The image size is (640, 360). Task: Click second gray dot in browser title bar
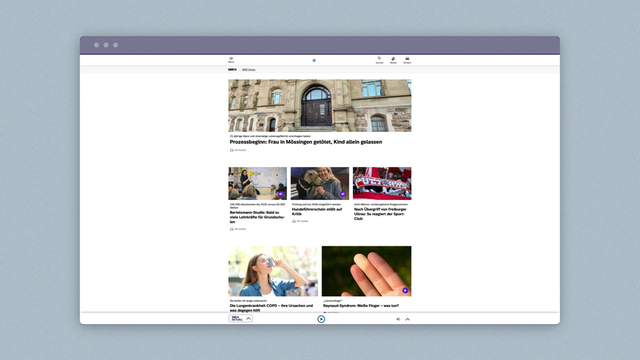[x=106, y=45]
